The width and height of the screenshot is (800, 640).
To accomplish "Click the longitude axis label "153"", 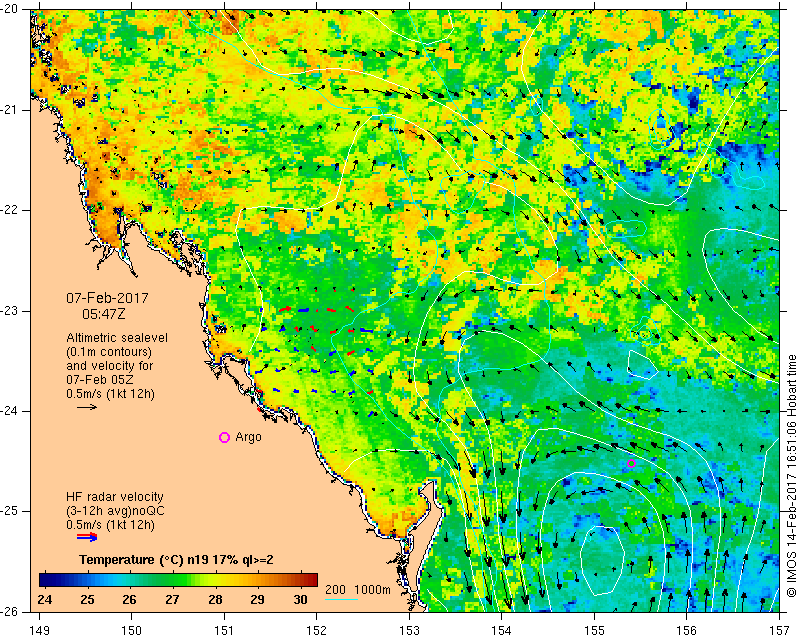I will coord(409,632).
